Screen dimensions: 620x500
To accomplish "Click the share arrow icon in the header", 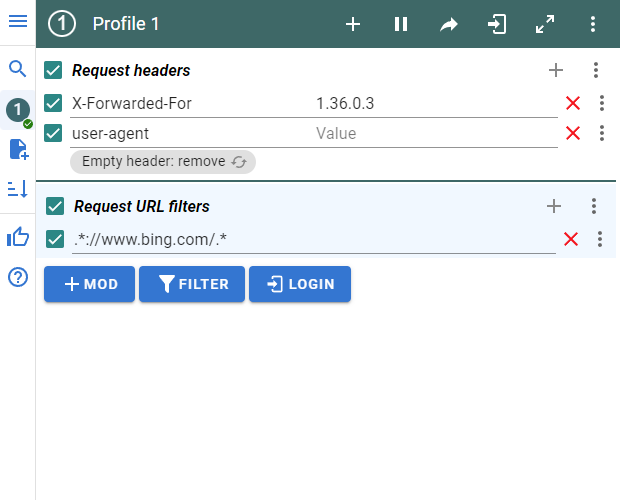I will coord(449,24).
